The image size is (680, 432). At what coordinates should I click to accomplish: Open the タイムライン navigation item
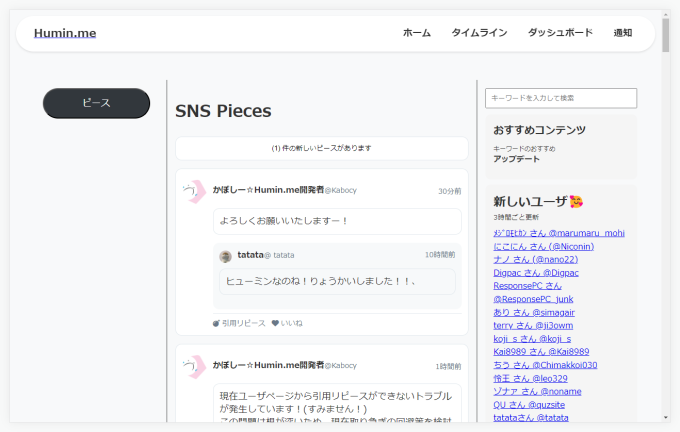click(x=479, y=33)
